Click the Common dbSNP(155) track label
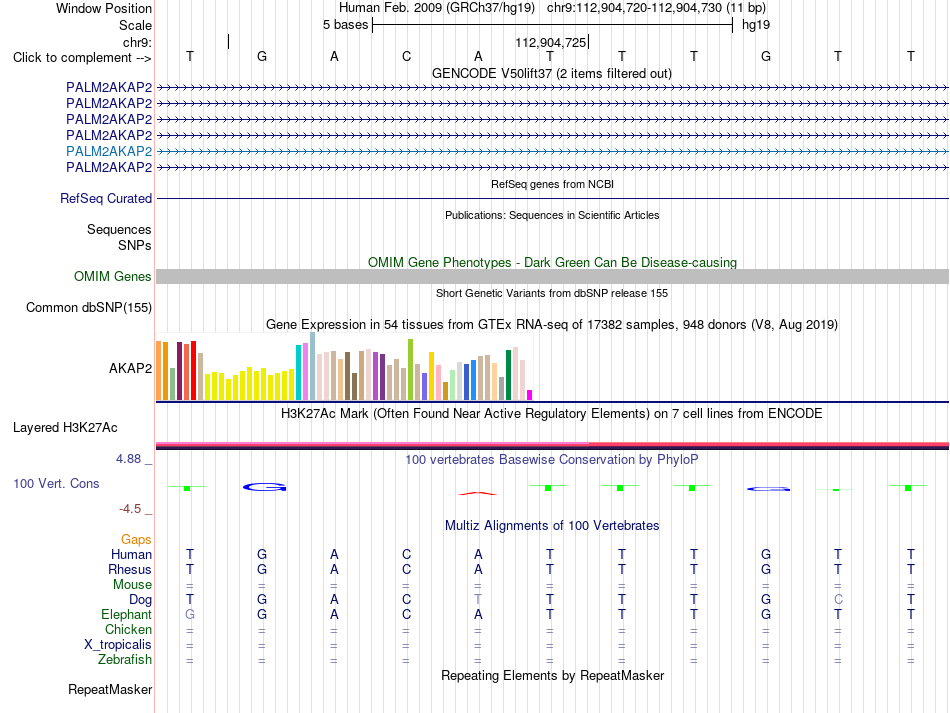The width and height of the screenshot is (950, 713). tap(89, 308)
